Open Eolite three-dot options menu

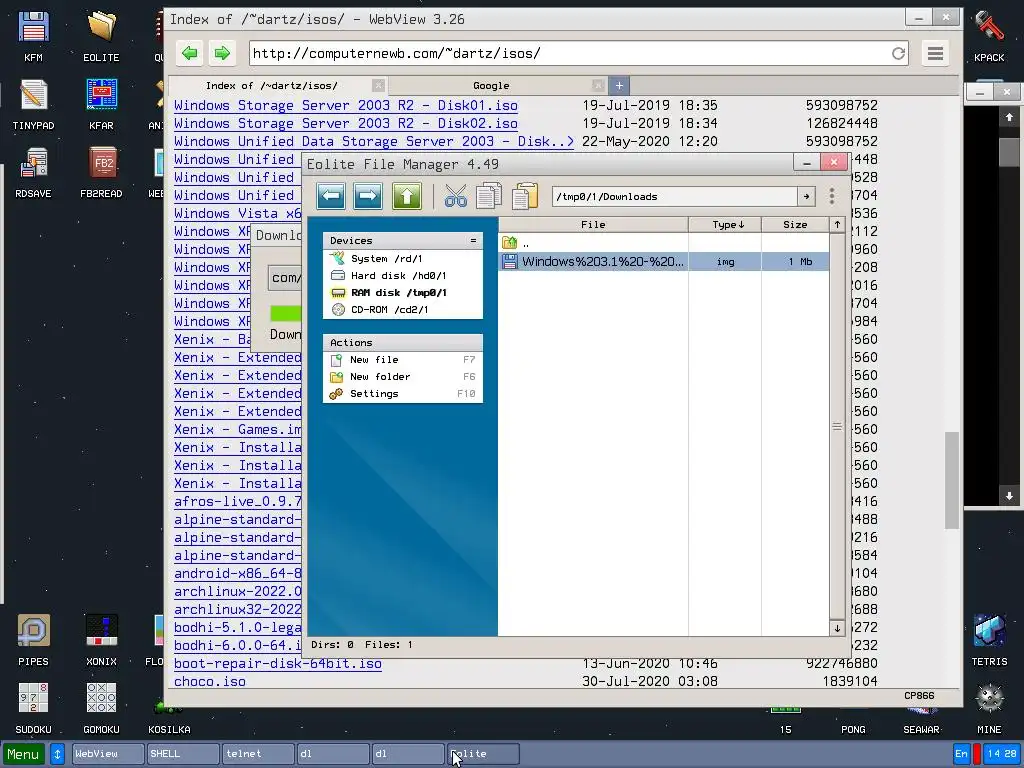point(831,196)
